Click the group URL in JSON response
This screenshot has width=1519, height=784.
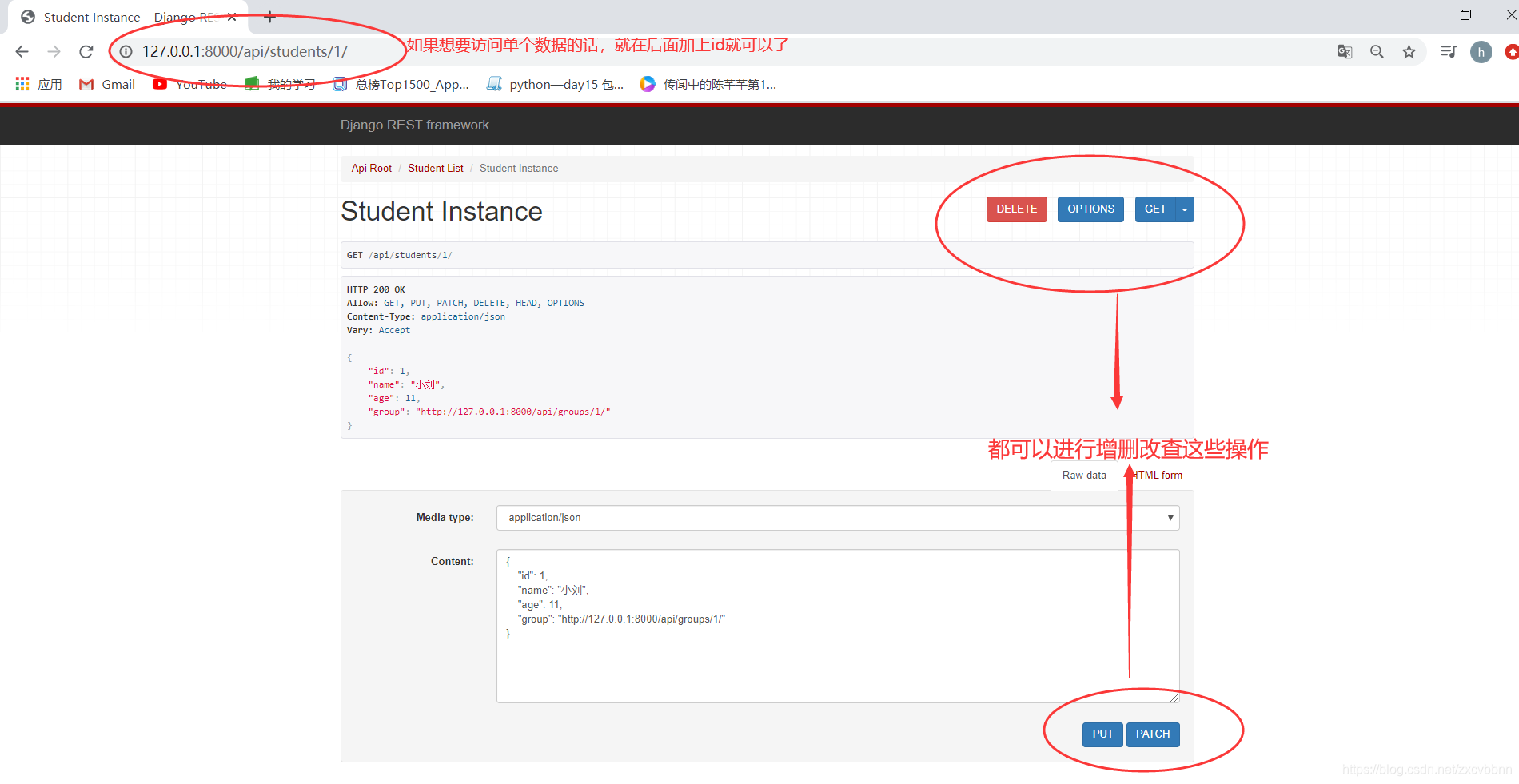click(x=513, y=412)
